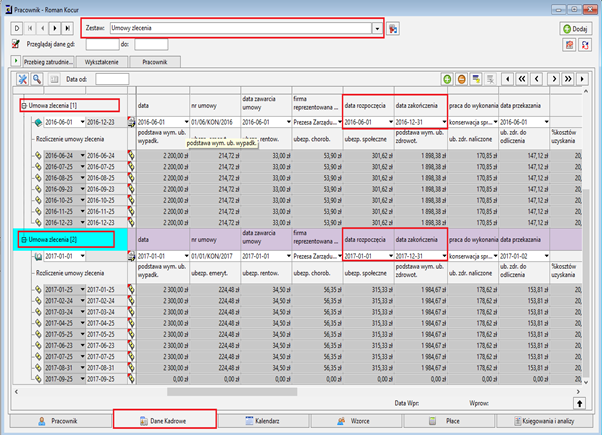Switch to Wykształcenie tab
602x435 pixels.
click(x=102, y=62)
